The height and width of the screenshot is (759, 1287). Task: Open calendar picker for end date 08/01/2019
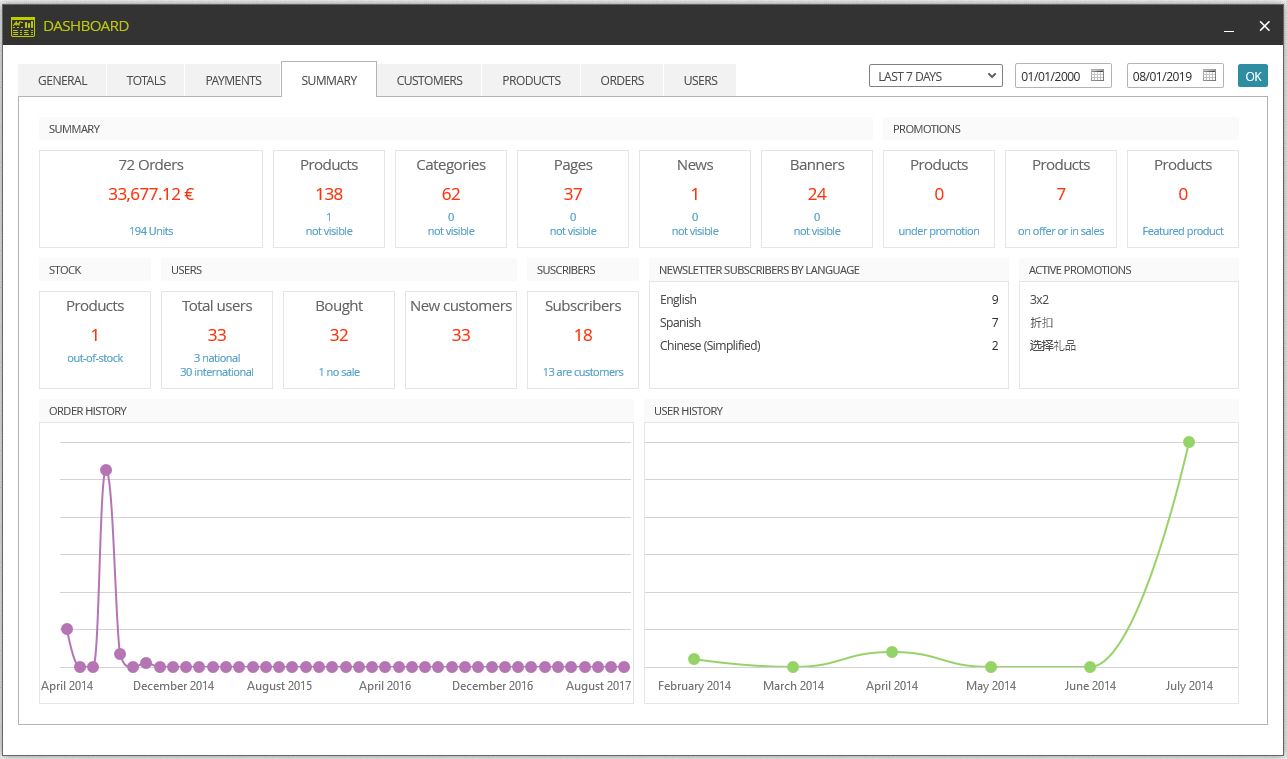tap(1209, 76)
